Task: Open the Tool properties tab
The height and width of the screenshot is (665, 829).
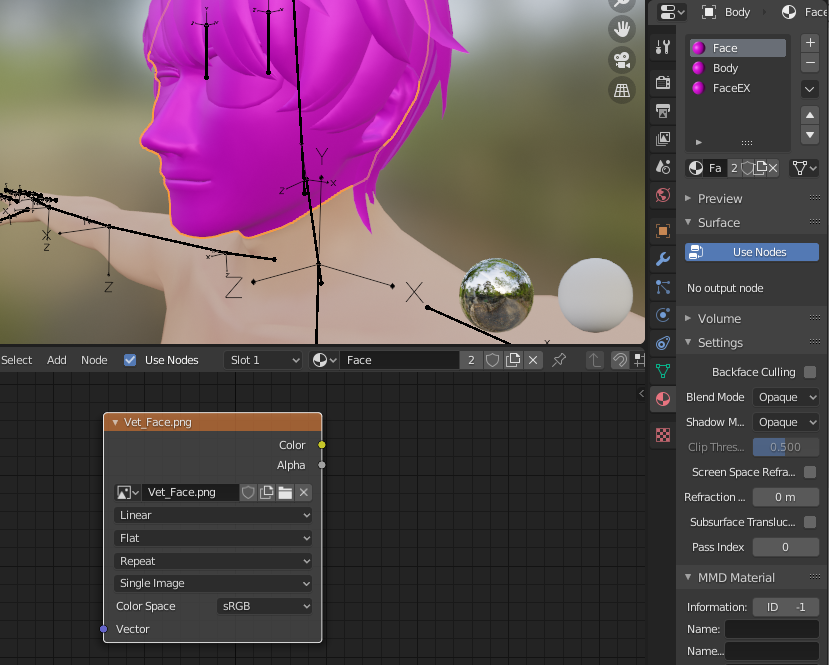Action: 662,47
